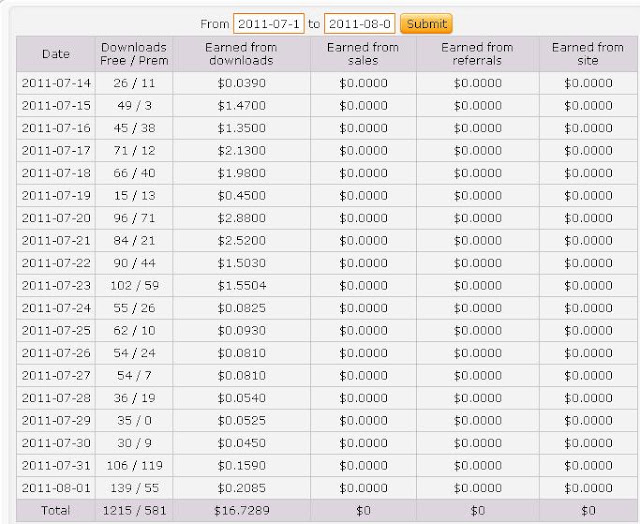Click the downloads value 71 / 12
The width and height of the screenshot is (640, 524).
(x=134, y=151)
